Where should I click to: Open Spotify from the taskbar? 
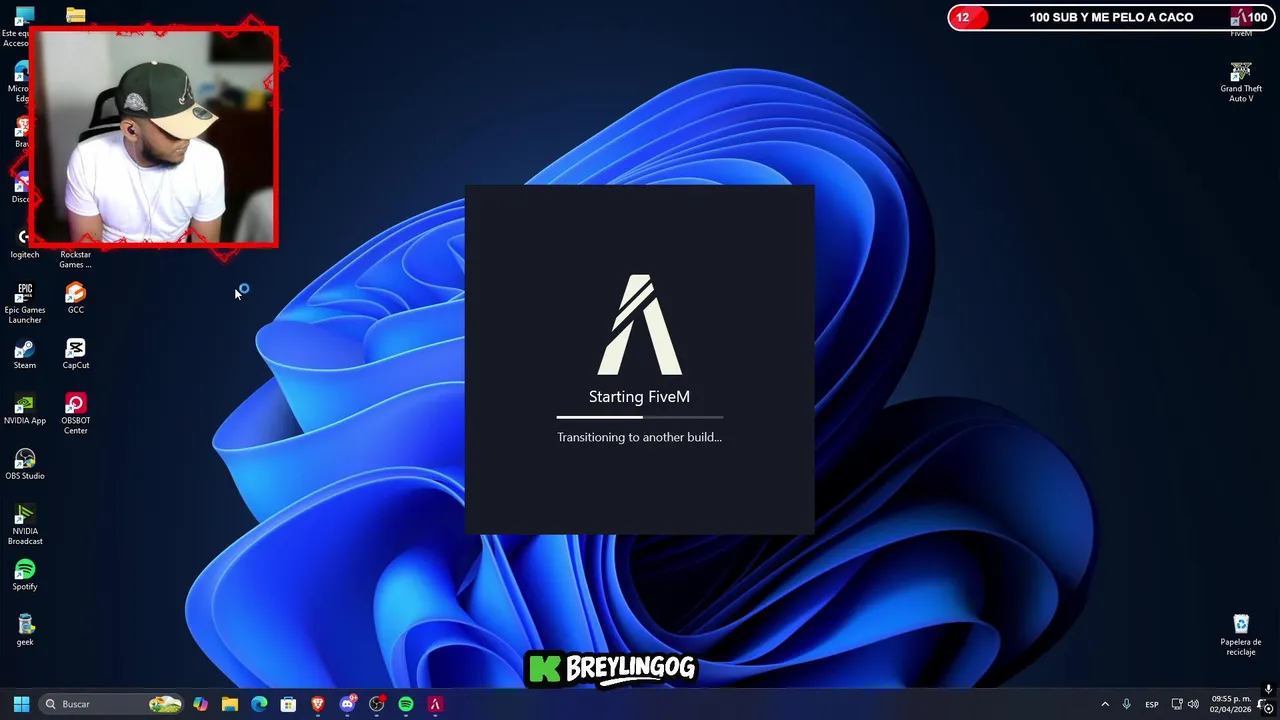(406, 704)
